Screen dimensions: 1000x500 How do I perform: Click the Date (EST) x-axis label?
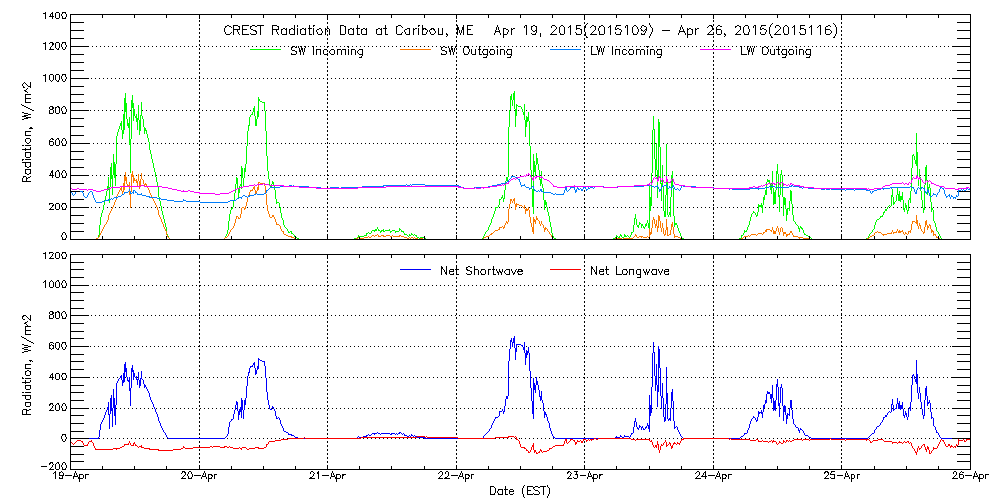[x=520, y=491]
